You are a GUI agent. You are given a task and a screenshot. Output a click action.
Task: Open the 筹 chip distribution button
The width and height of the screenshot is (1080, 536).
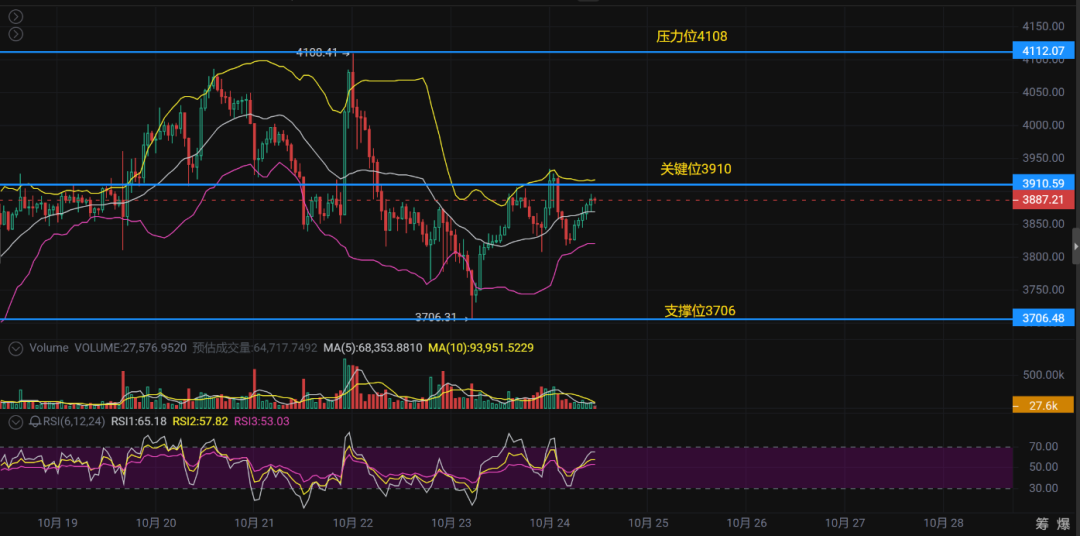pos(1042,523)
